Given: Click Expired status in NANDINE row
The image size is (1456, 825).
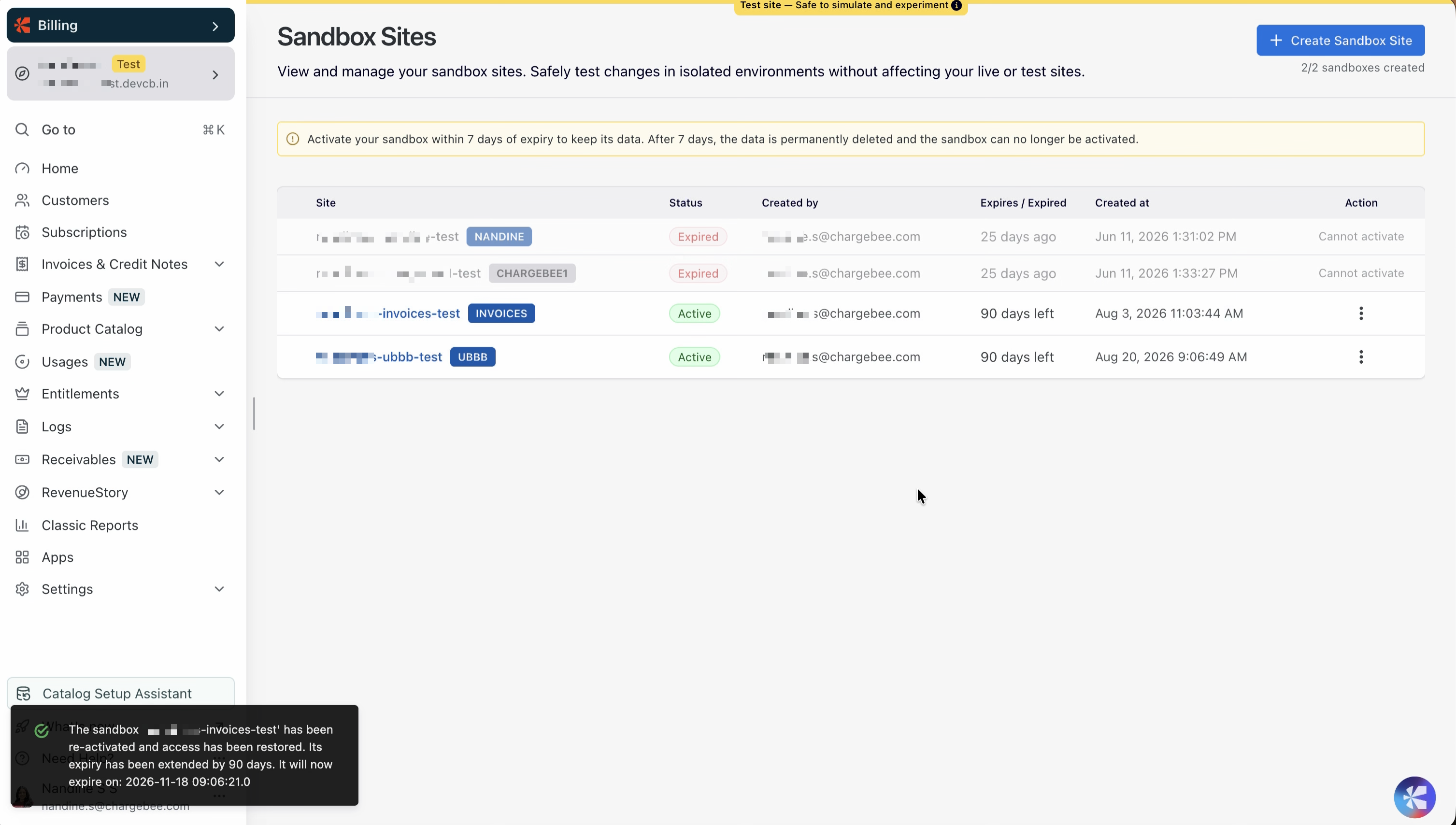Looking at the screenshot, I should 698,237.
